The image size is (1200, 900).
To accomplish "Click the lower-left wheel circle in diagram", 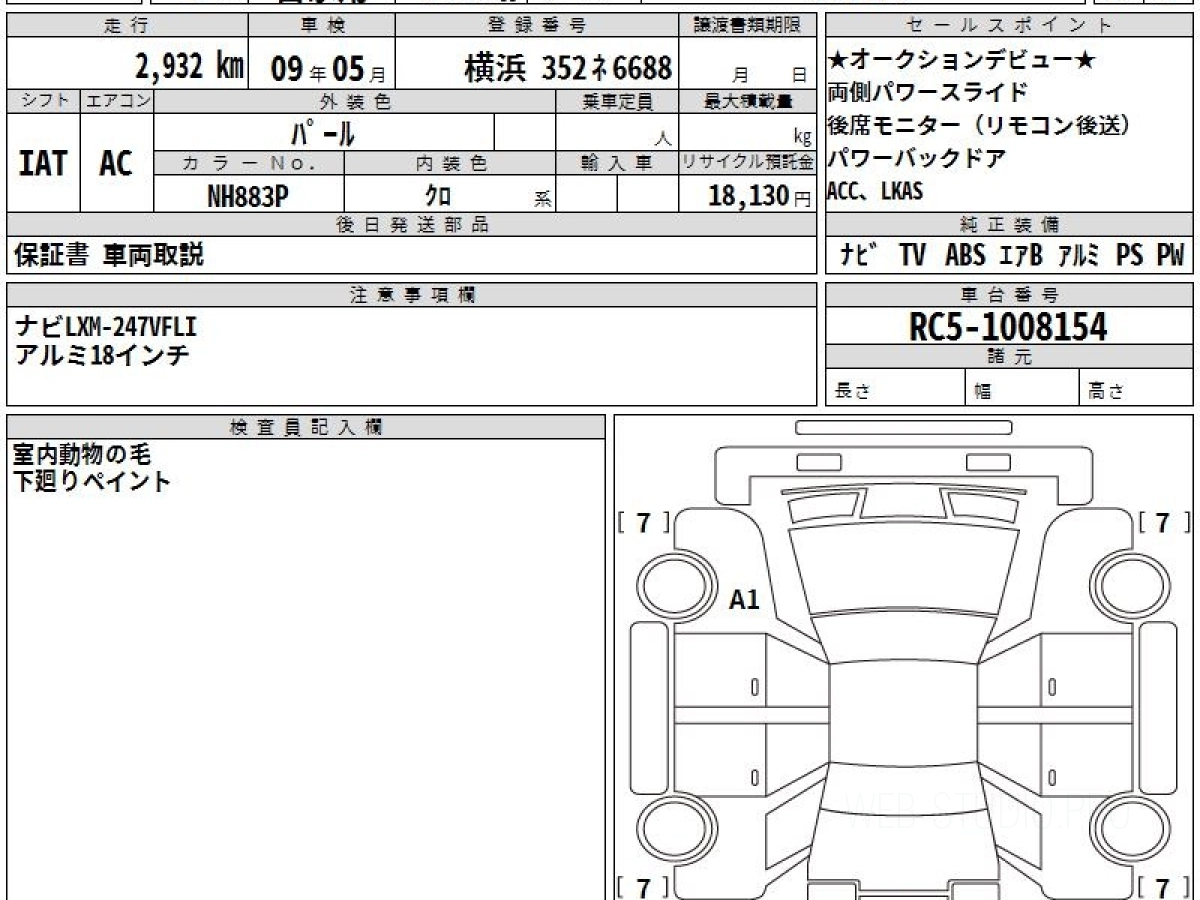I will coord(669,829).
